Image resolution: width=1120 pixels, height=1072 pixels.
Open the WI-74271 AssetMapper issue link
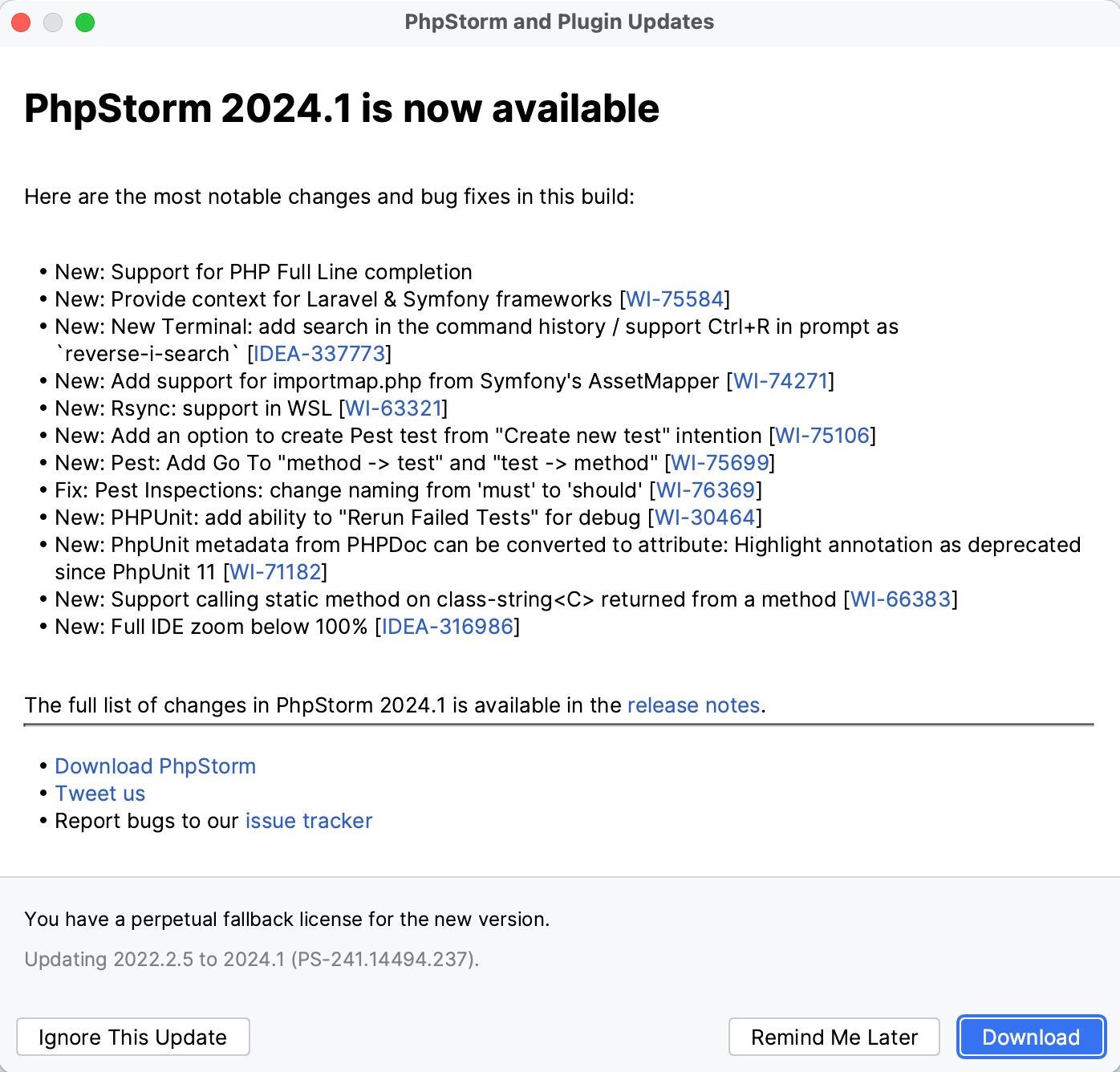[781, 381]
